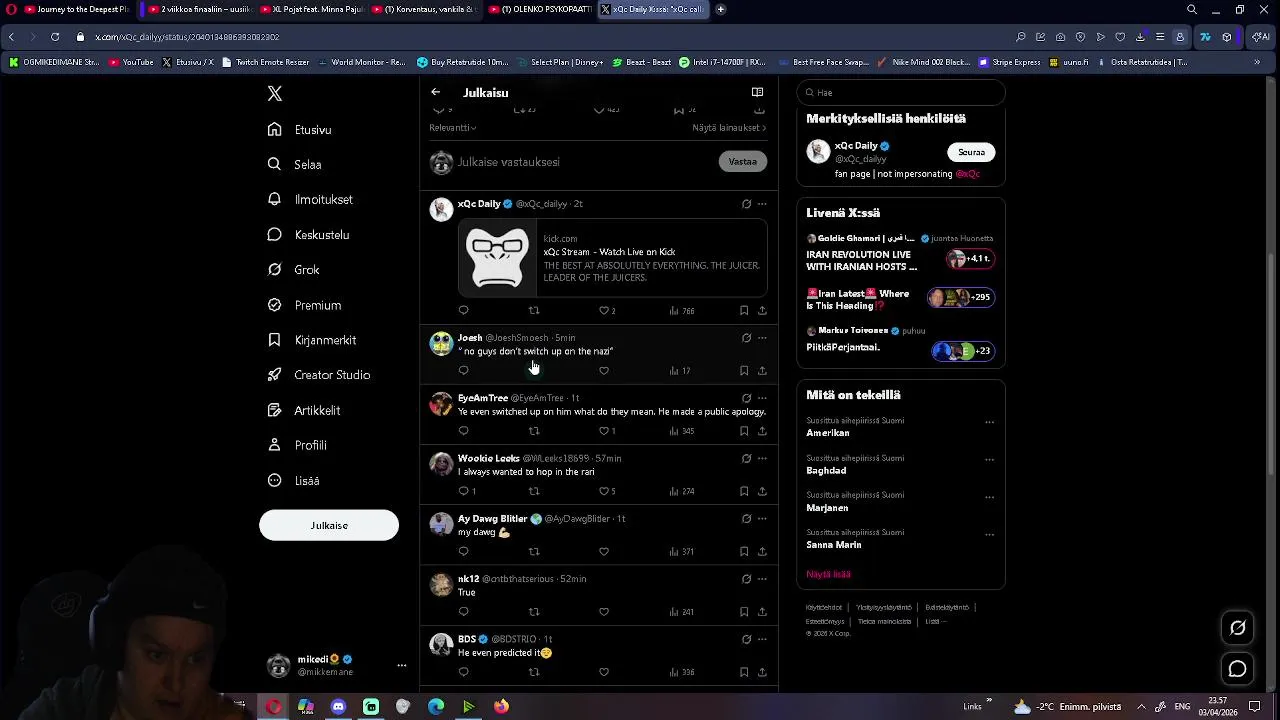Click the Creator Studio rocket icon
This screenshot has height=720, width=1280.
274,375
